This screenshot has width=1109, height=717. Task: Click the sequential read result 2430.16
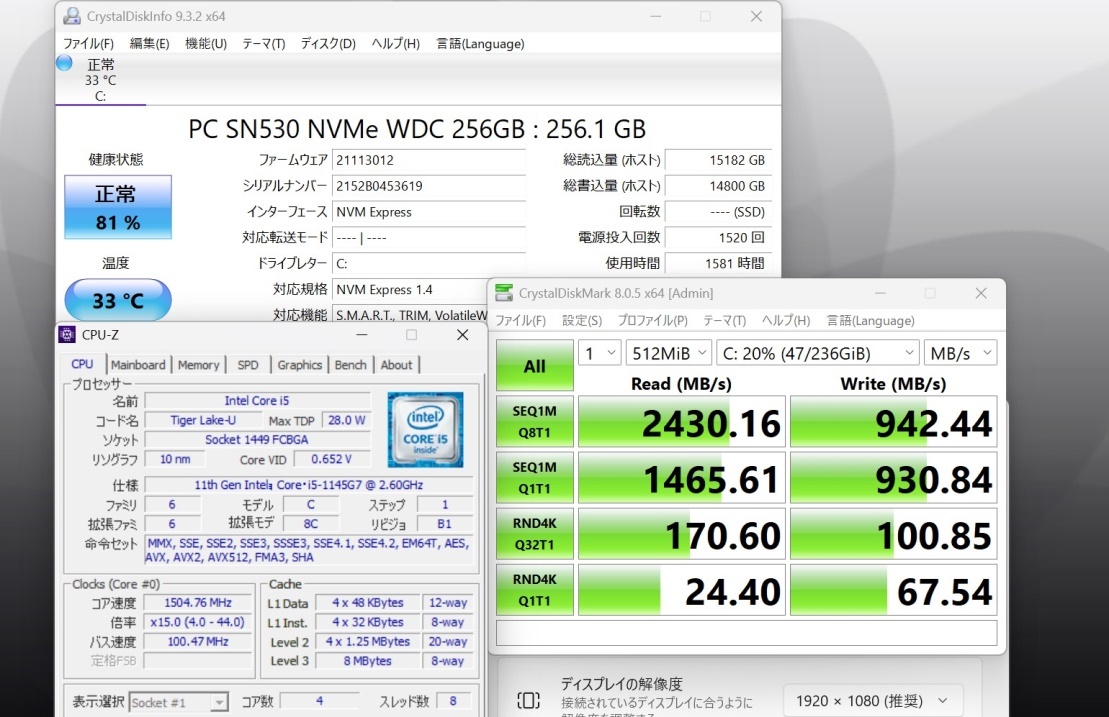pos(682,421)
